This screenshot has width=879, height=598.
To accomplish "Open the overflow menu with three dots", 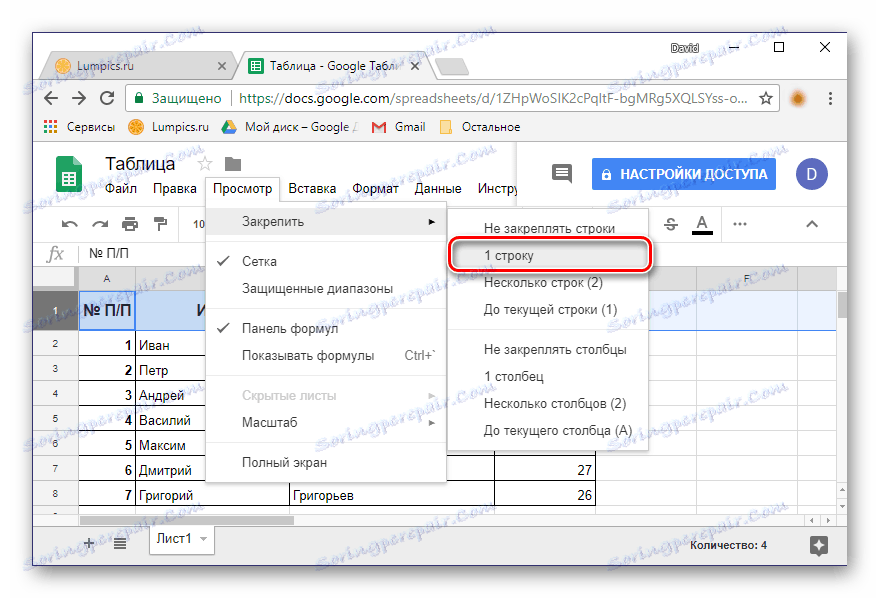I will point(742,224).
